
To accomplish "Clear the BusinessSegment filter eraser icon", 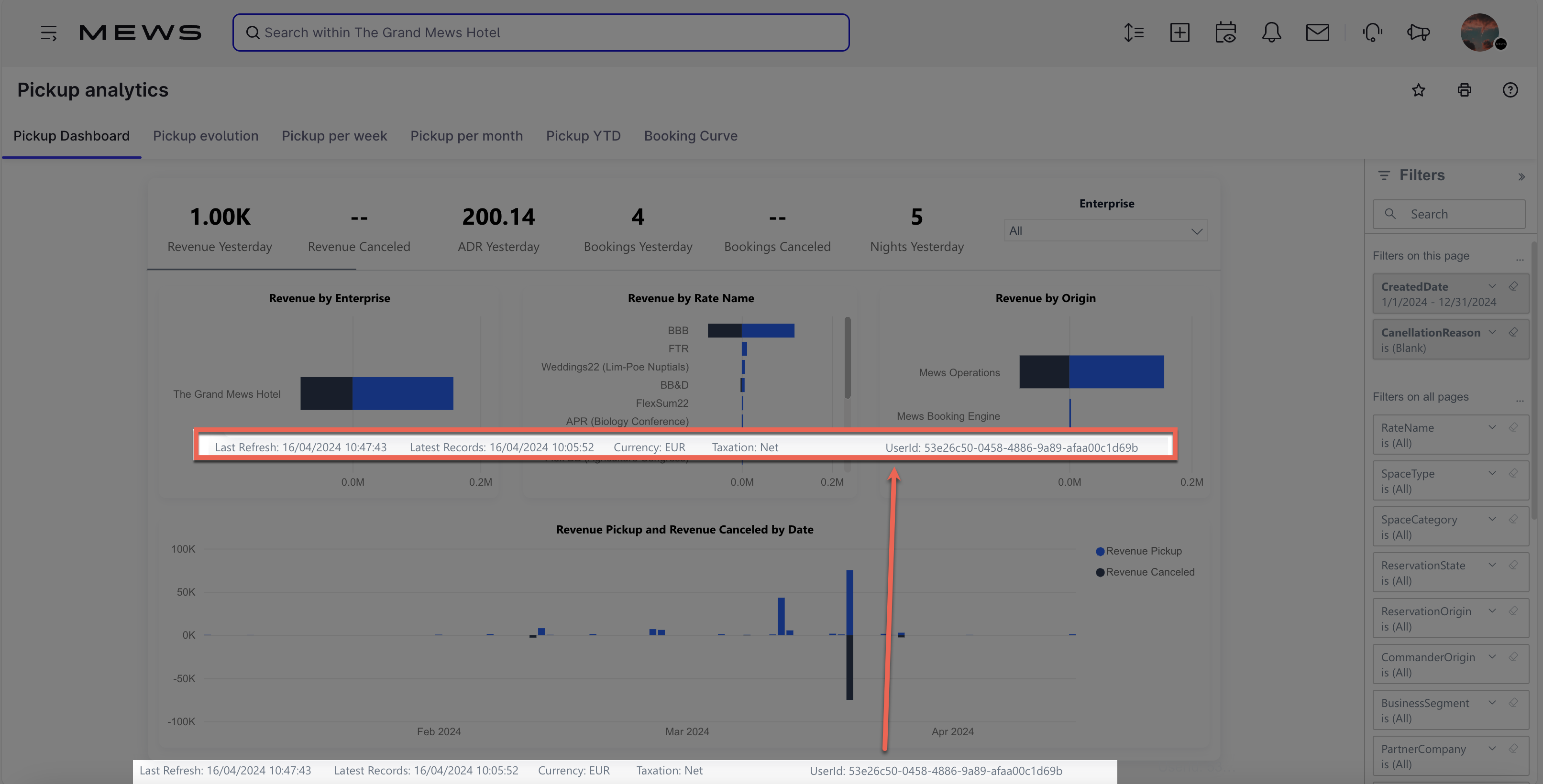I will pyautogui.click(x=1513, y=703).
